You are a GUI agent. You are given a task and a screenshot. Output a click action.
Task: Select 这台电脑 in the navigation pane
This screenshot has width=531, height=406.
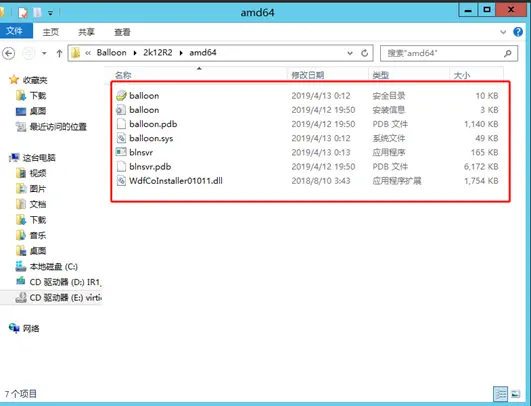tap(39, 158)
